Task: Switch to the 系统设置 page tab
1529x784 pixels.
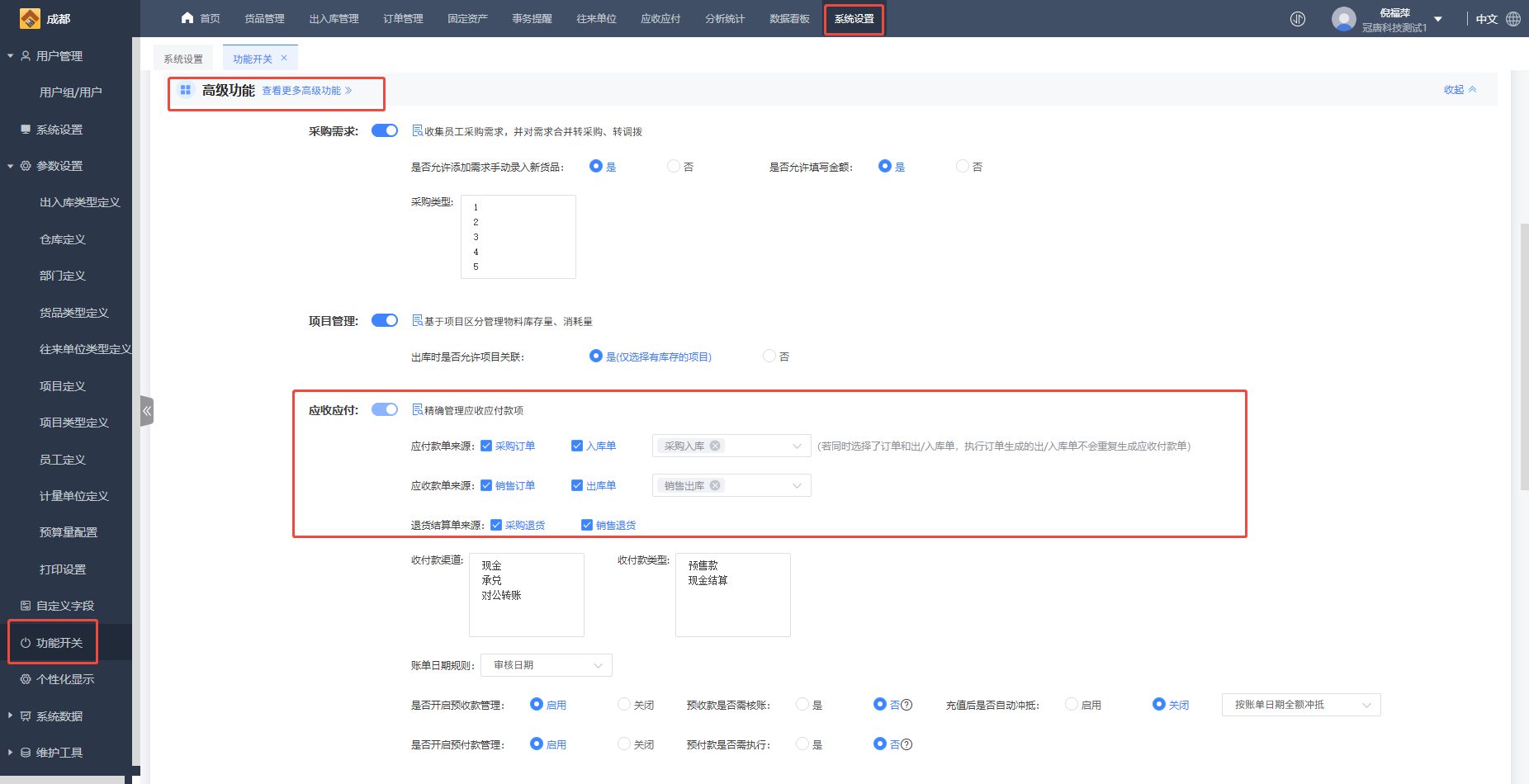Action: [183, 59]
